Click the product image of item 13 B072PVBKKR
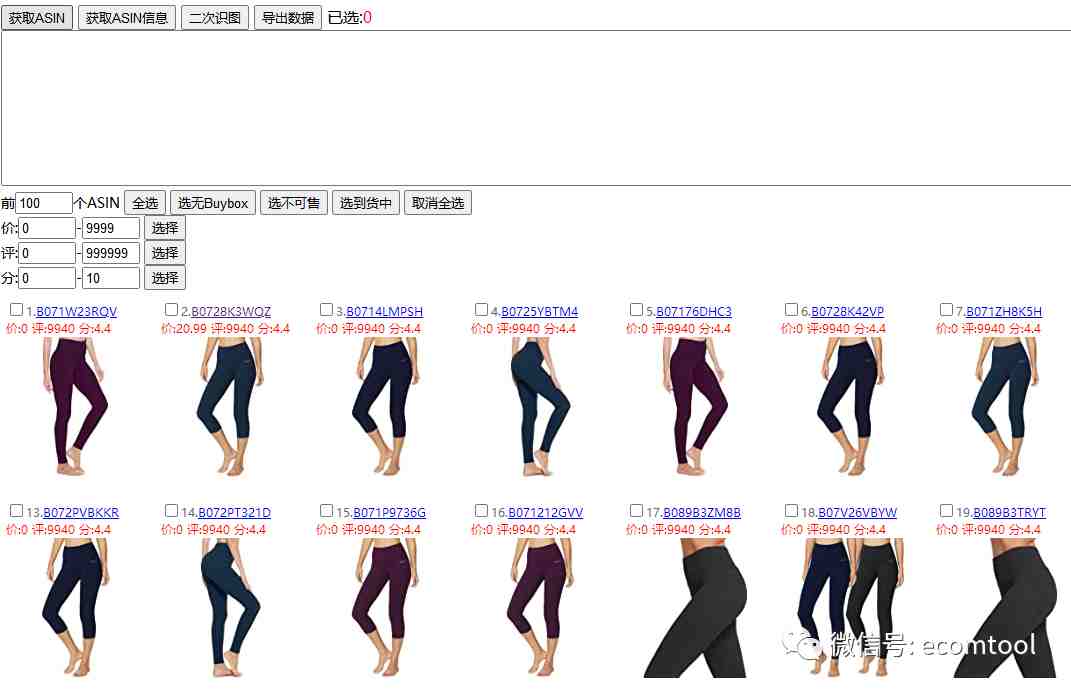 [x=76, y=607]
